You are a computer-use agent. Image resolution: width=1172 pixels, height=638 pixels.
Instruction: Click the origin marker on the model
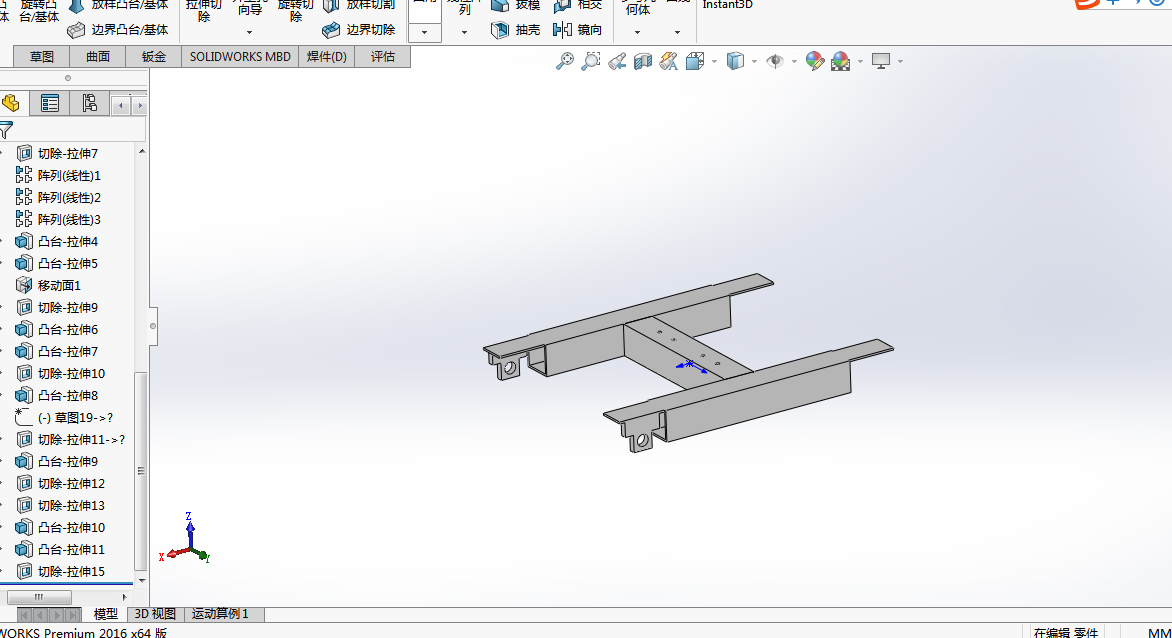point(691,365)
